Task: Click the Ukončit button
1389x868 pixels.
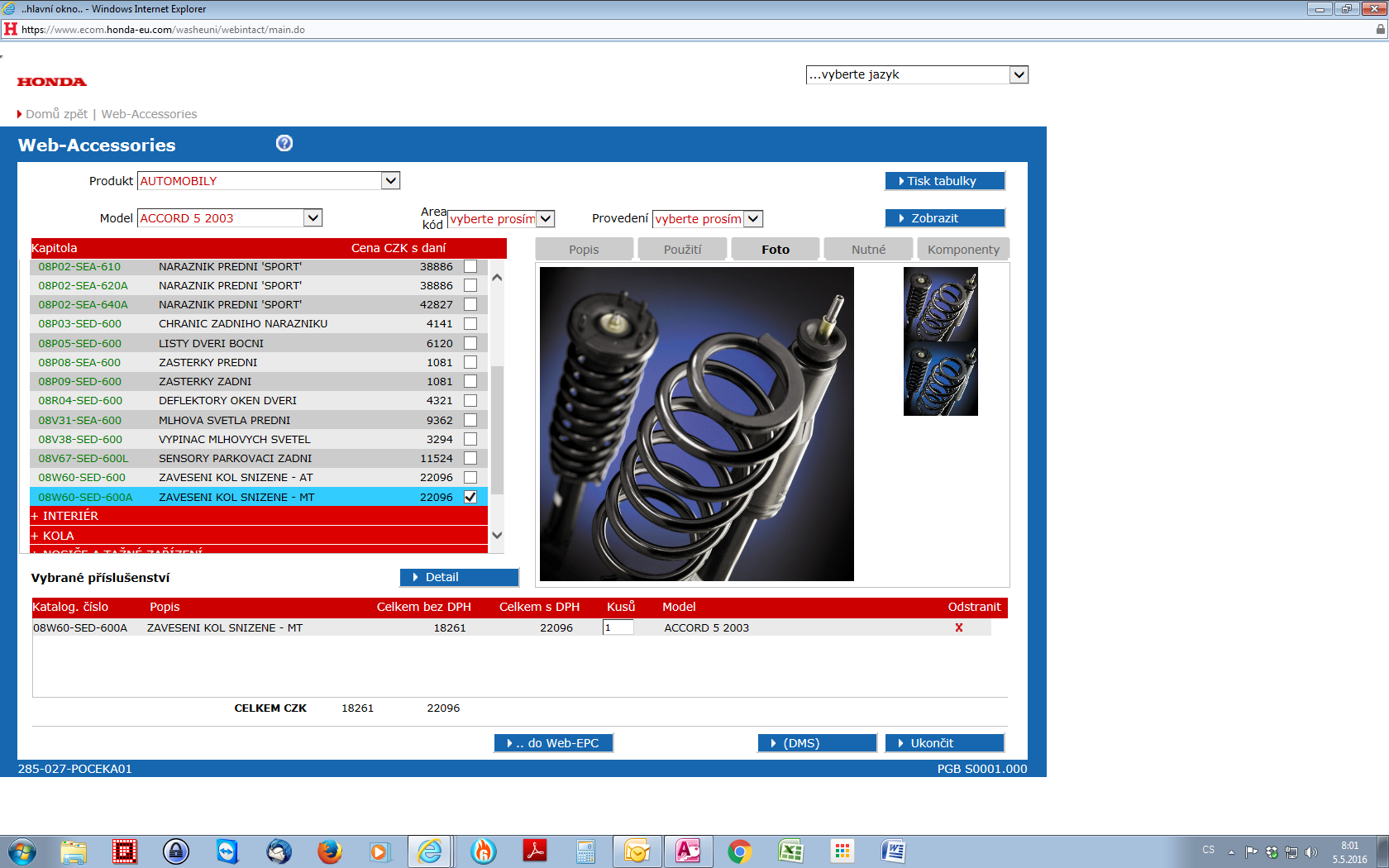Action: [945, 743]
